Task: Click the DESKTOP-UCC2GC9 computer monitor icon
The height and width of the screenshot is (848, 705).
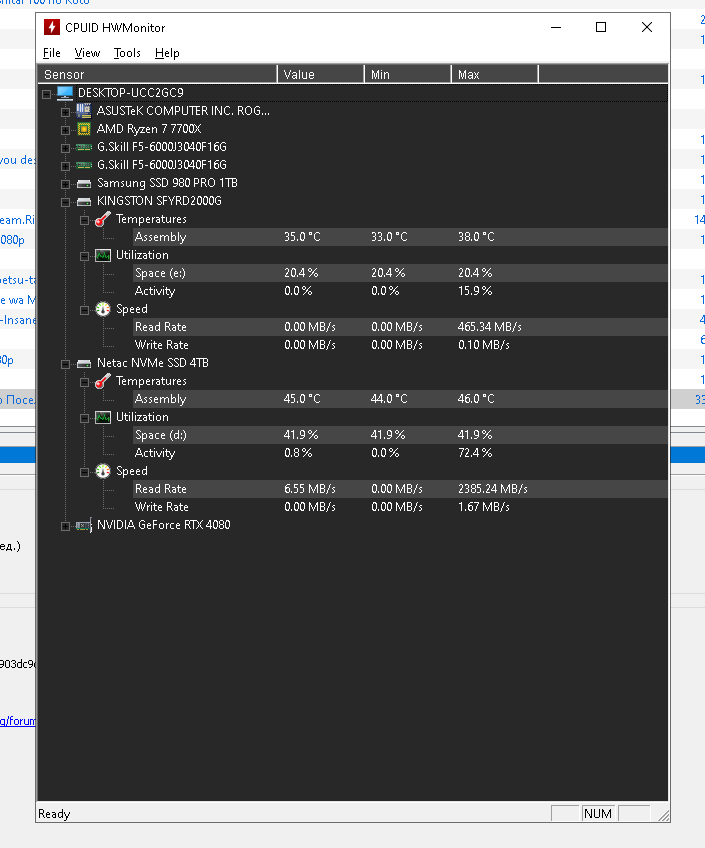Action: coord(65,93)
